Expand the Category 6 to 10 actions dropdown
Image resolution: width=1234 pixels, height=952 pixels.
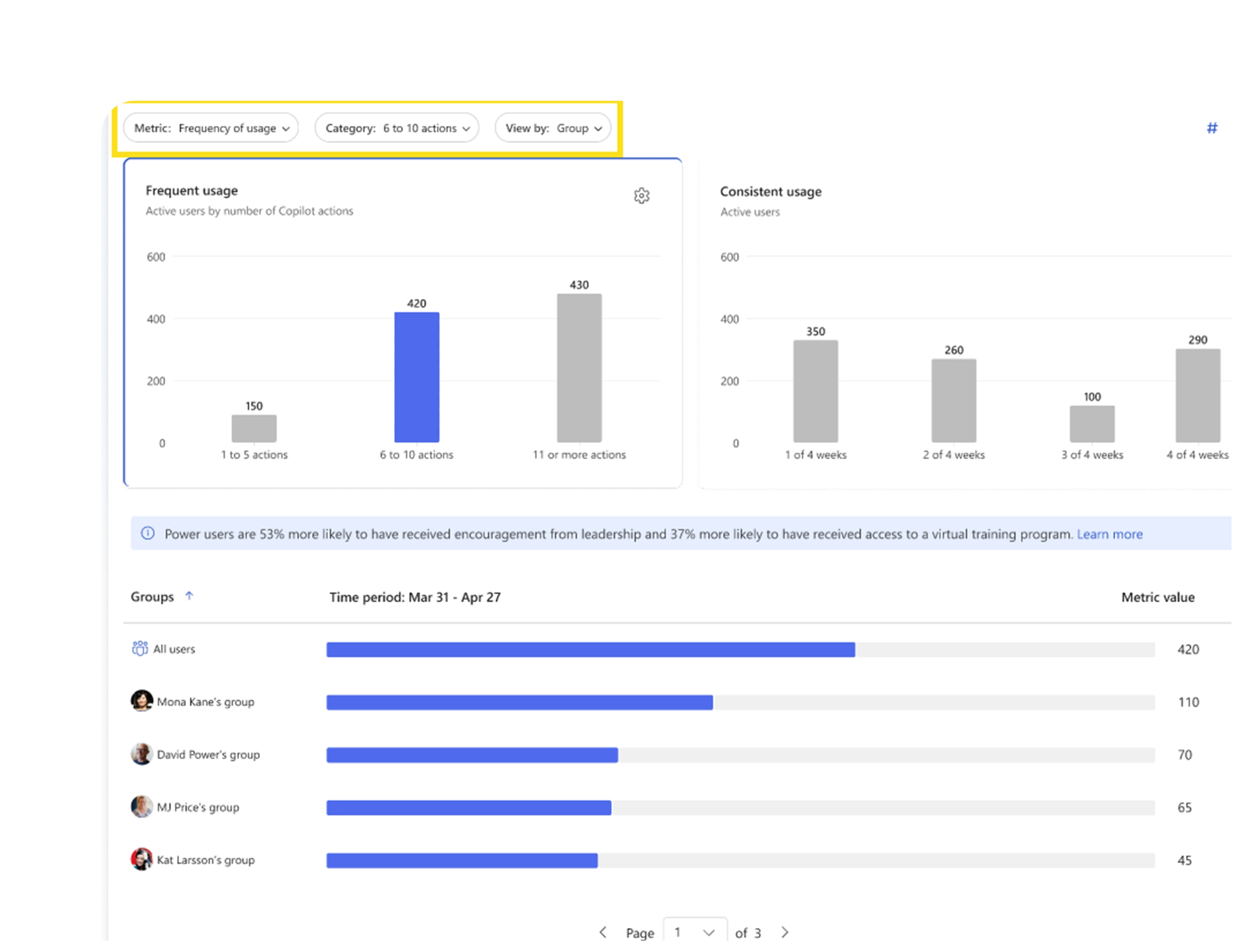(397, 128)
